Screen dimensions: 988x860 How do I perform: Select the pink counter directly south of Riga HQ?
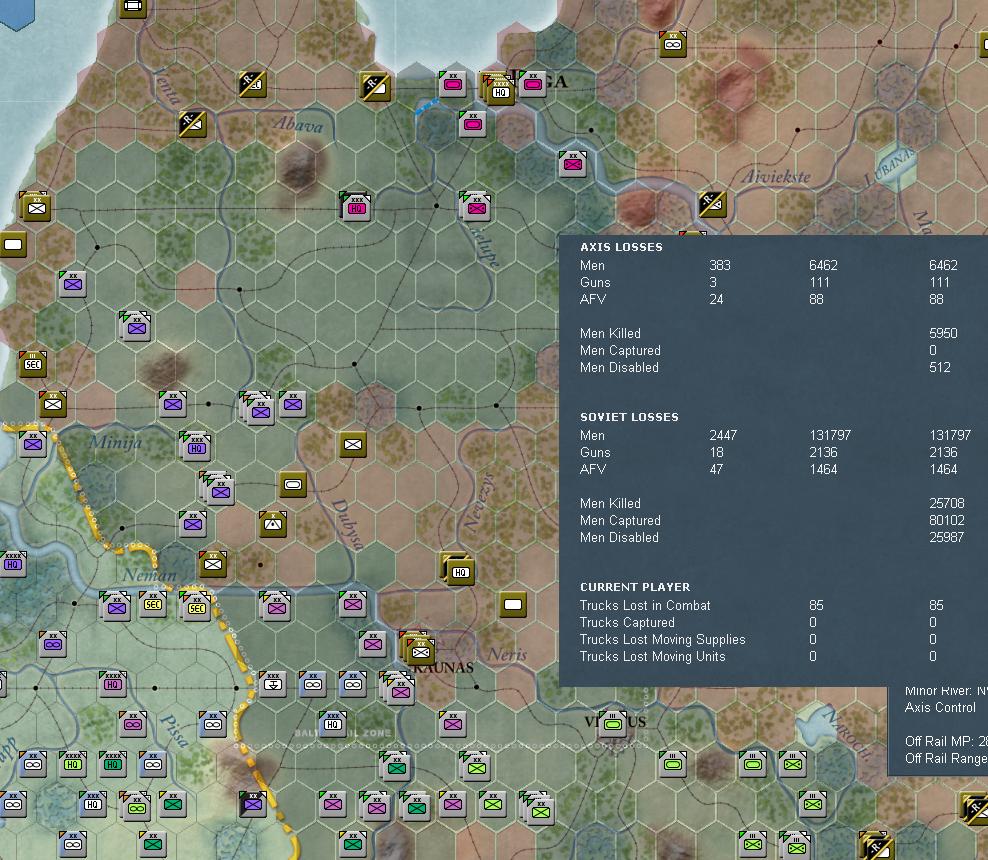click(x=473, y=124)
